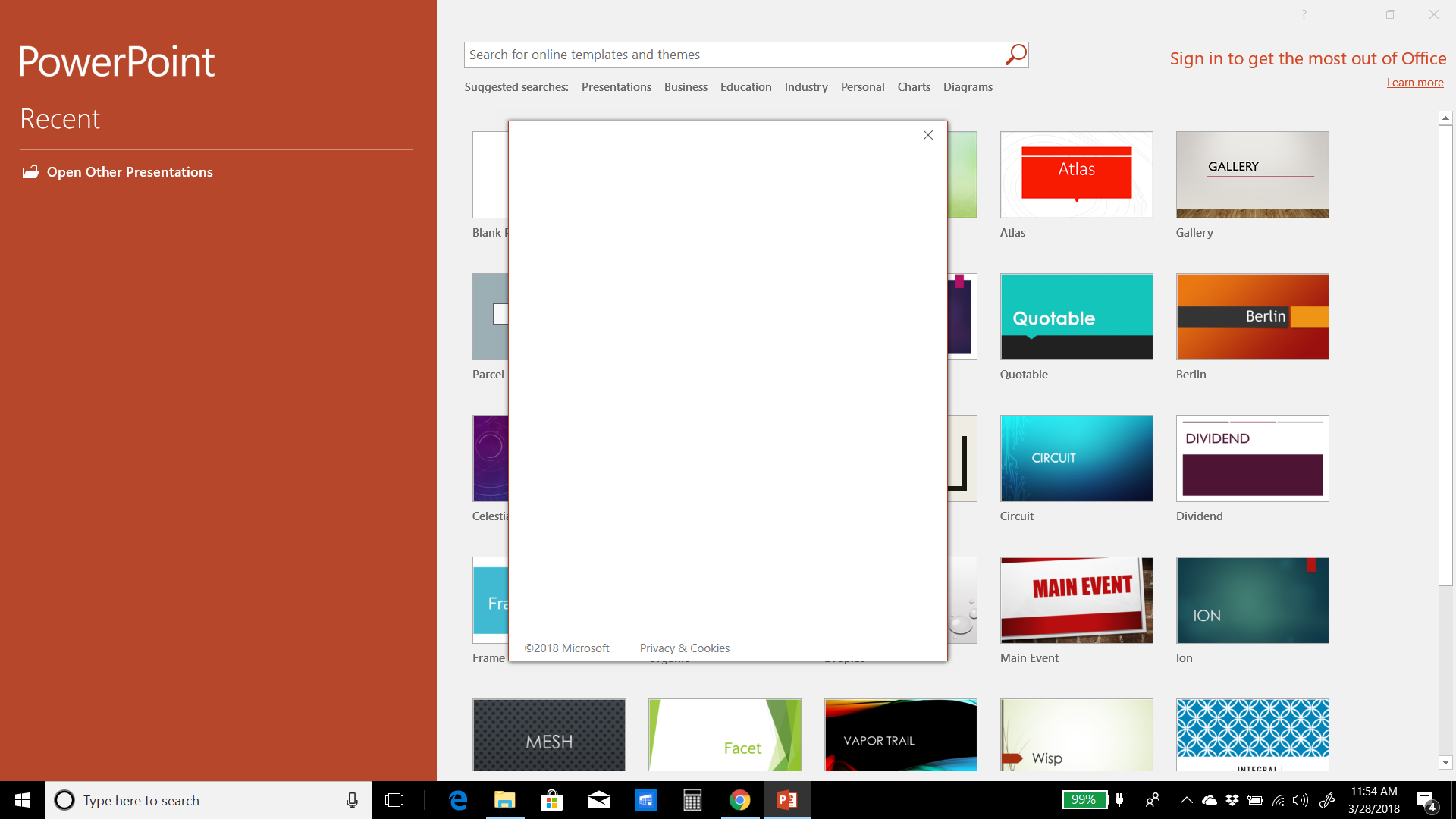Click the PowerPoint help question mark
This screenshot has height=819, width=1456.
click(1304, 14)
